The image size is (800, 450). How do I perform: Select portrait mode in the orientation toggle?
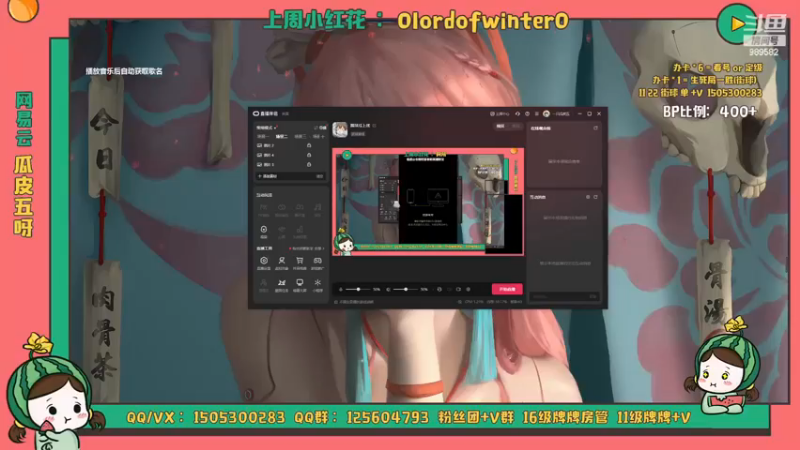(x=515, y=126)
